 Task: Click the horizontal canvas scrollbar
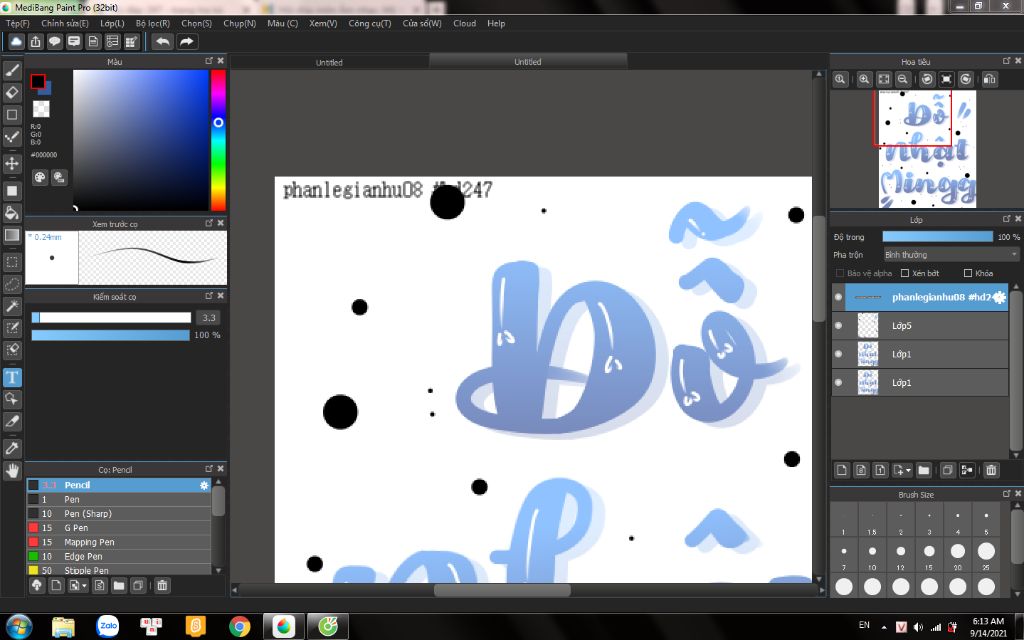click(x=502, y=590)
